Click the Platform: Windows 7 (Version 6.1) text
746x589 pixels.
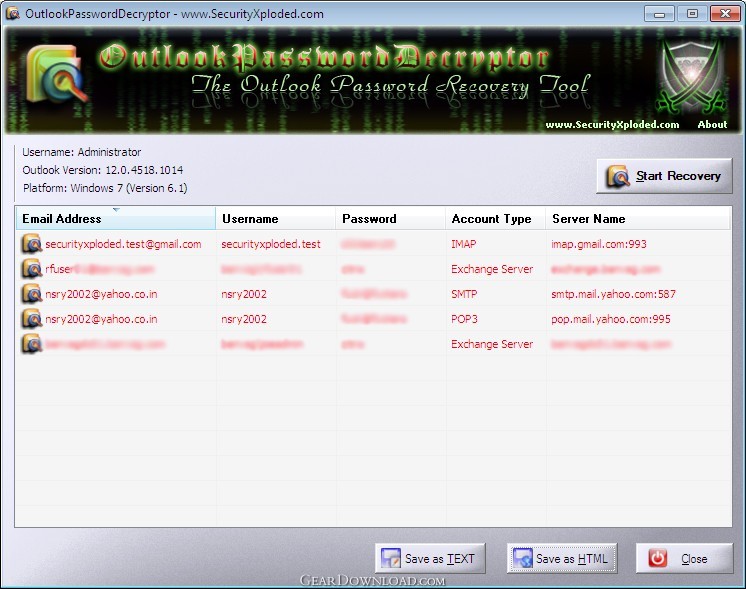tap(105, 188)
